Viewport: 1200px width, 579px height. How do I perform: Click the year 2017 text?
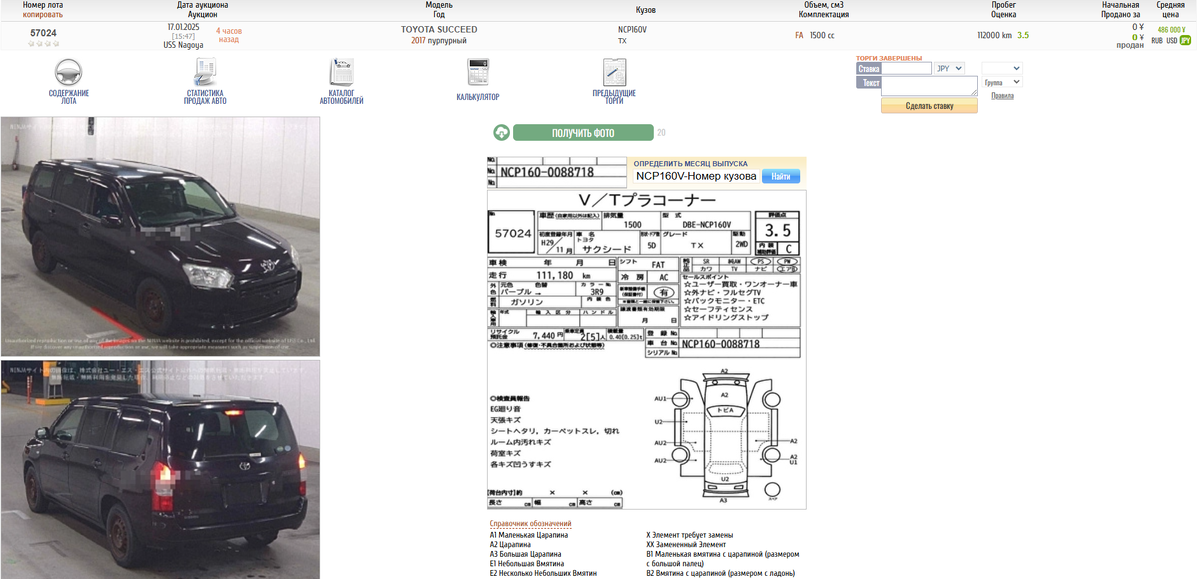(419, 41)
